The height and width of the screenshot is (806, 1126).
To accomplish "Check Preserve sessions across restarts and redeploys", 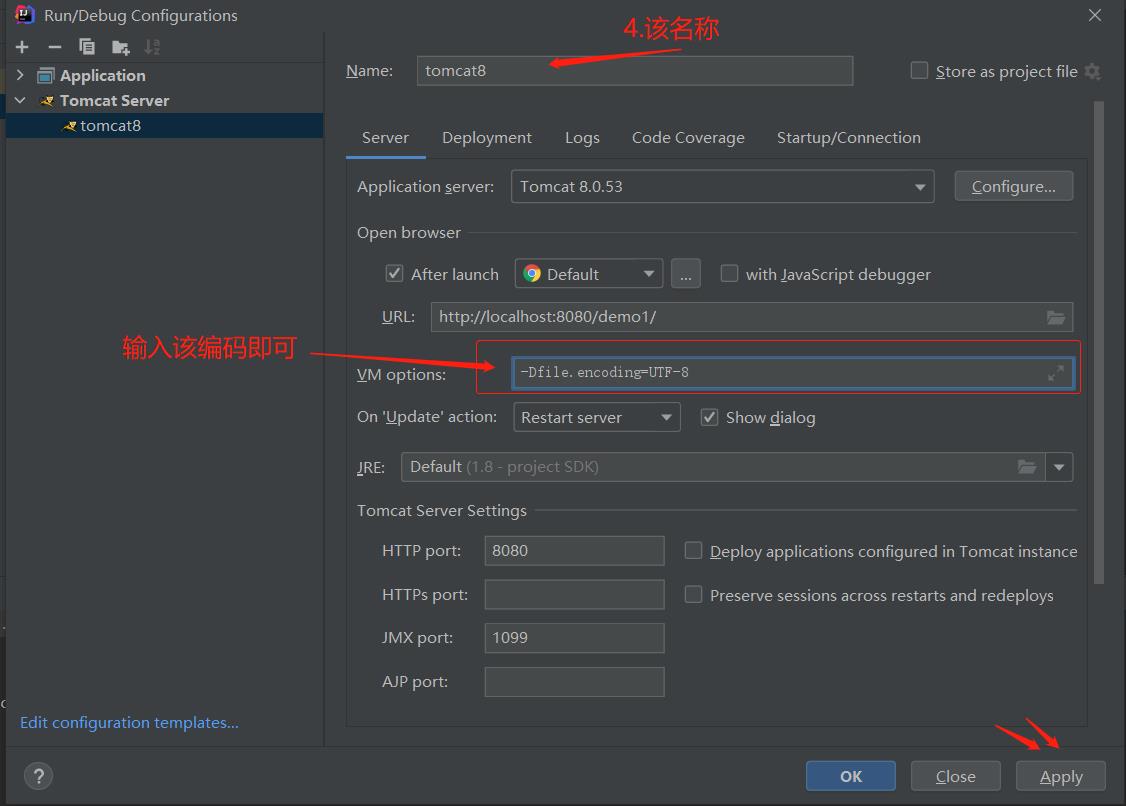I will point(693,594).
